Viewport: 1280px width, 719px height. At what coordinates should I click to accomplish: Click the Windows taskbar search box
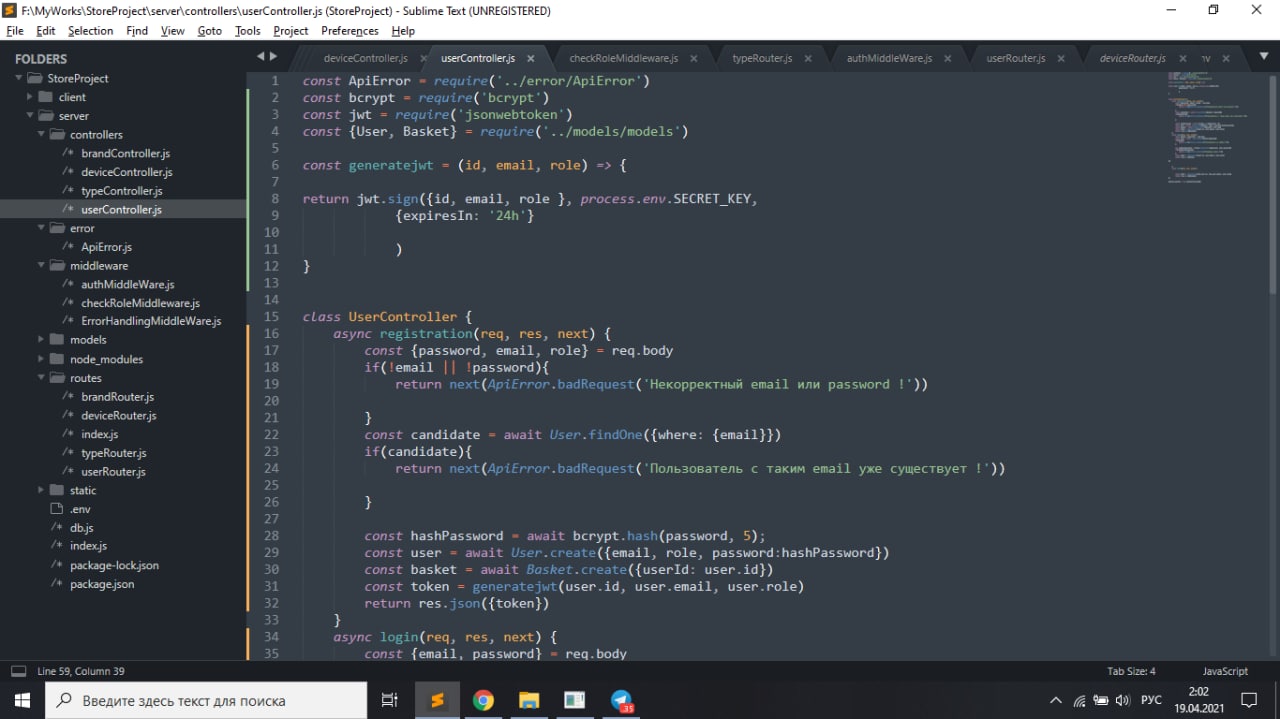[x=206, y=700]
